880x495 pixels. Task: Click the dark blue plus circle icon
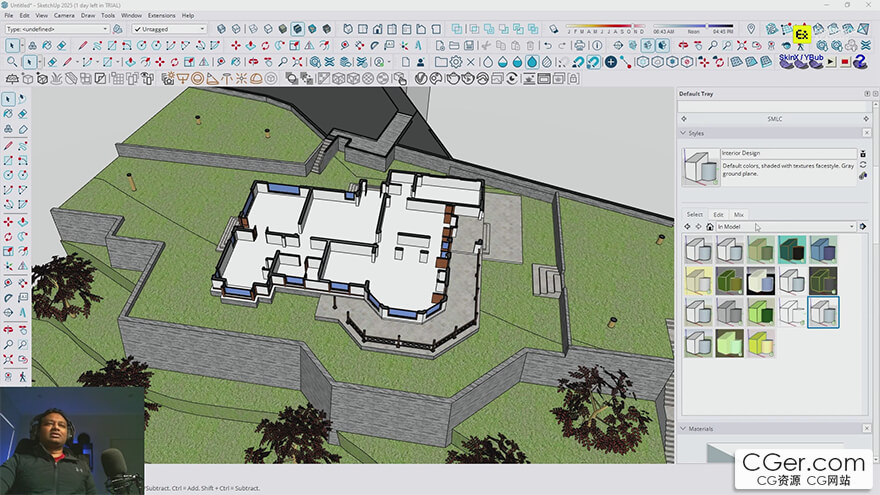click(611, 62)
